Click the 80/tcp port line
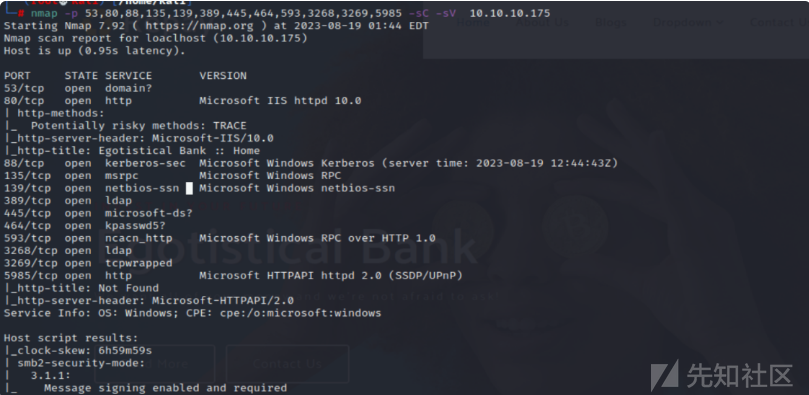This screenshot has height=395, width=809. tap(183, 101)
